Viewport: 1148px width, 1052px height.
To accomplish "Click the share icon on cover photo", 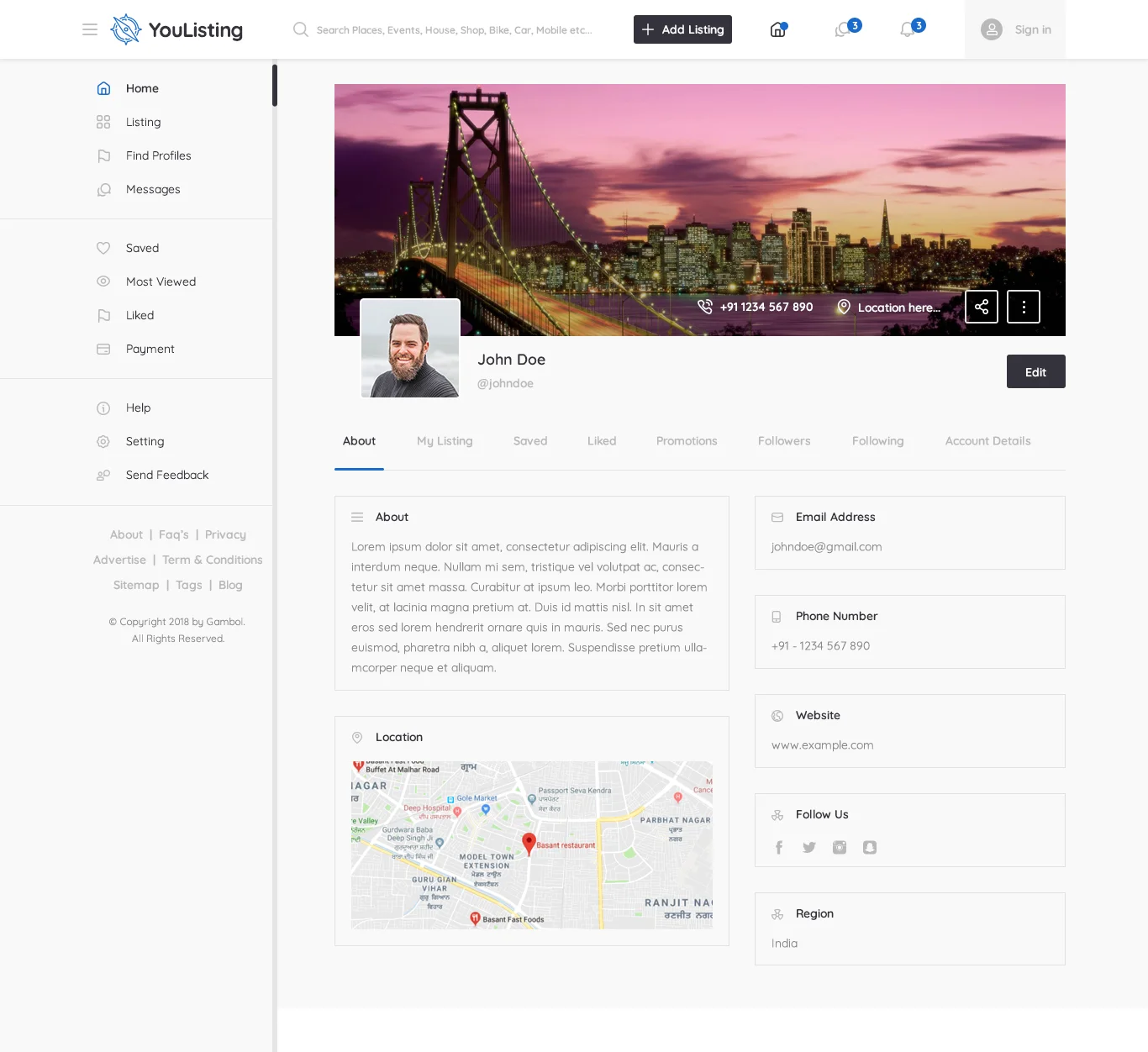I will 981,307.
